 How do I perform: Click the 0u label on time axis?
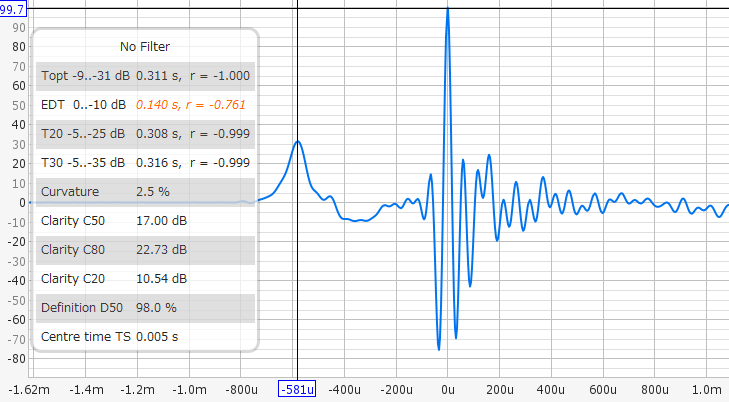[x=448, y=389]
